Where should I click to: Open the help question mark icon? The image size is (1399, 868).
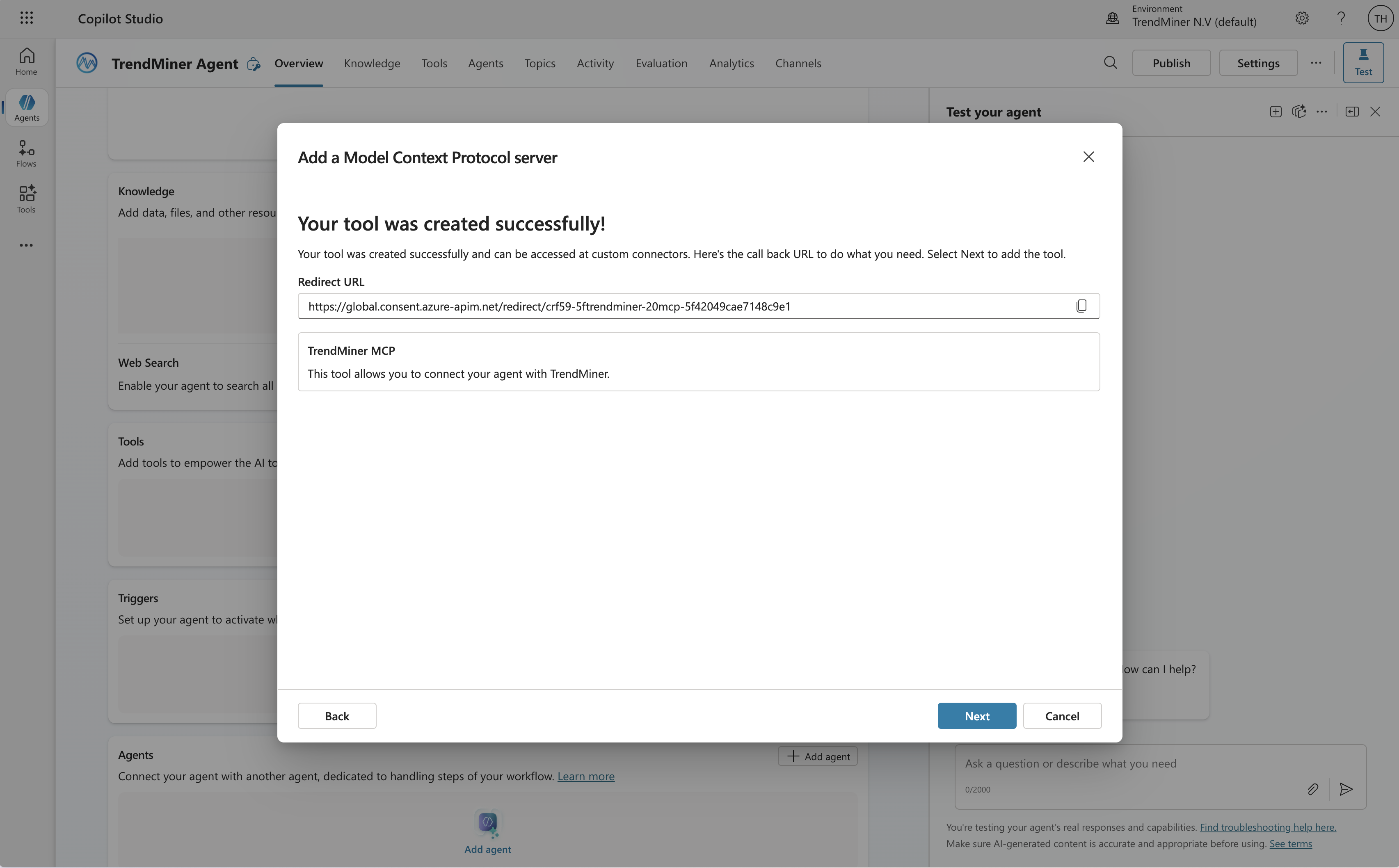(x=1341, y=18)
